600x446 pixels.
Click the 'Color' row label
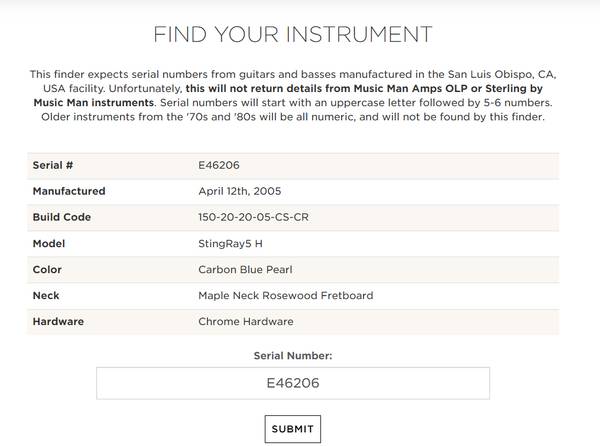click(x=47, y=269)
